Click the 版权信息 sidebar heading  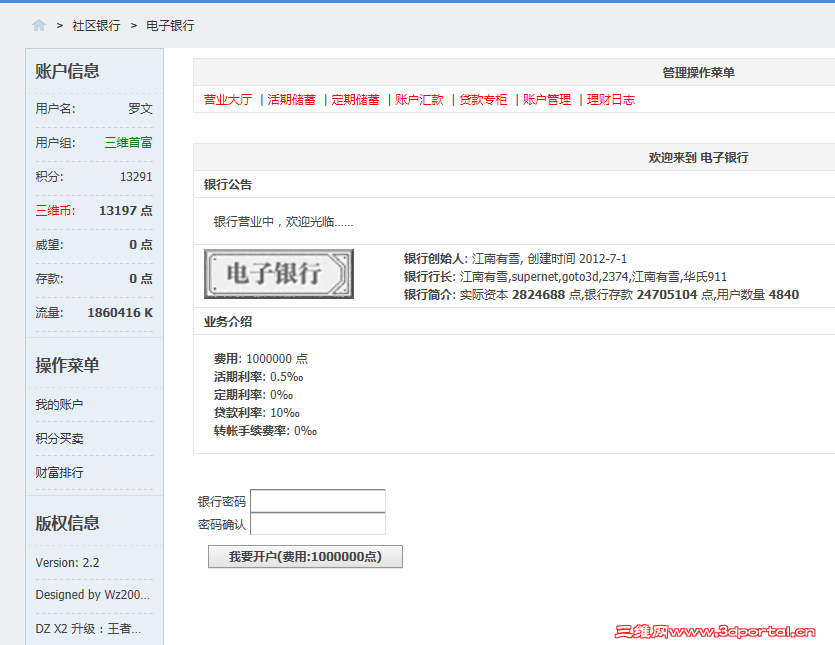67,523
